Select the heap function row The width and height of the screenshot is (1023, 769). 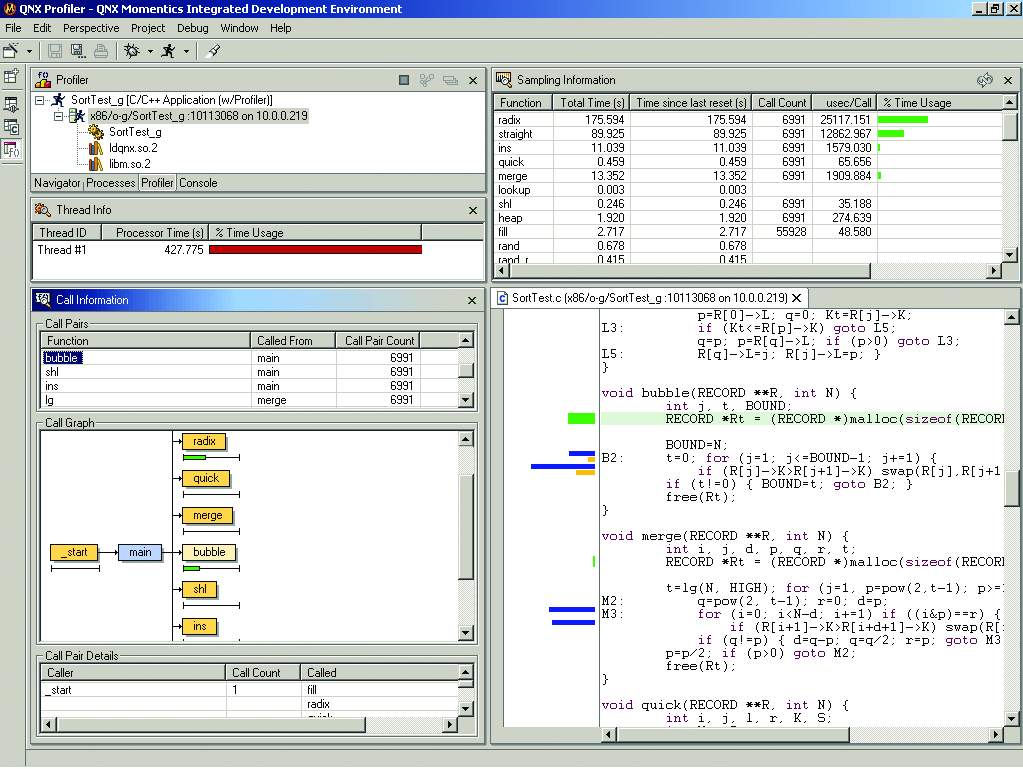tap(748, 219)
